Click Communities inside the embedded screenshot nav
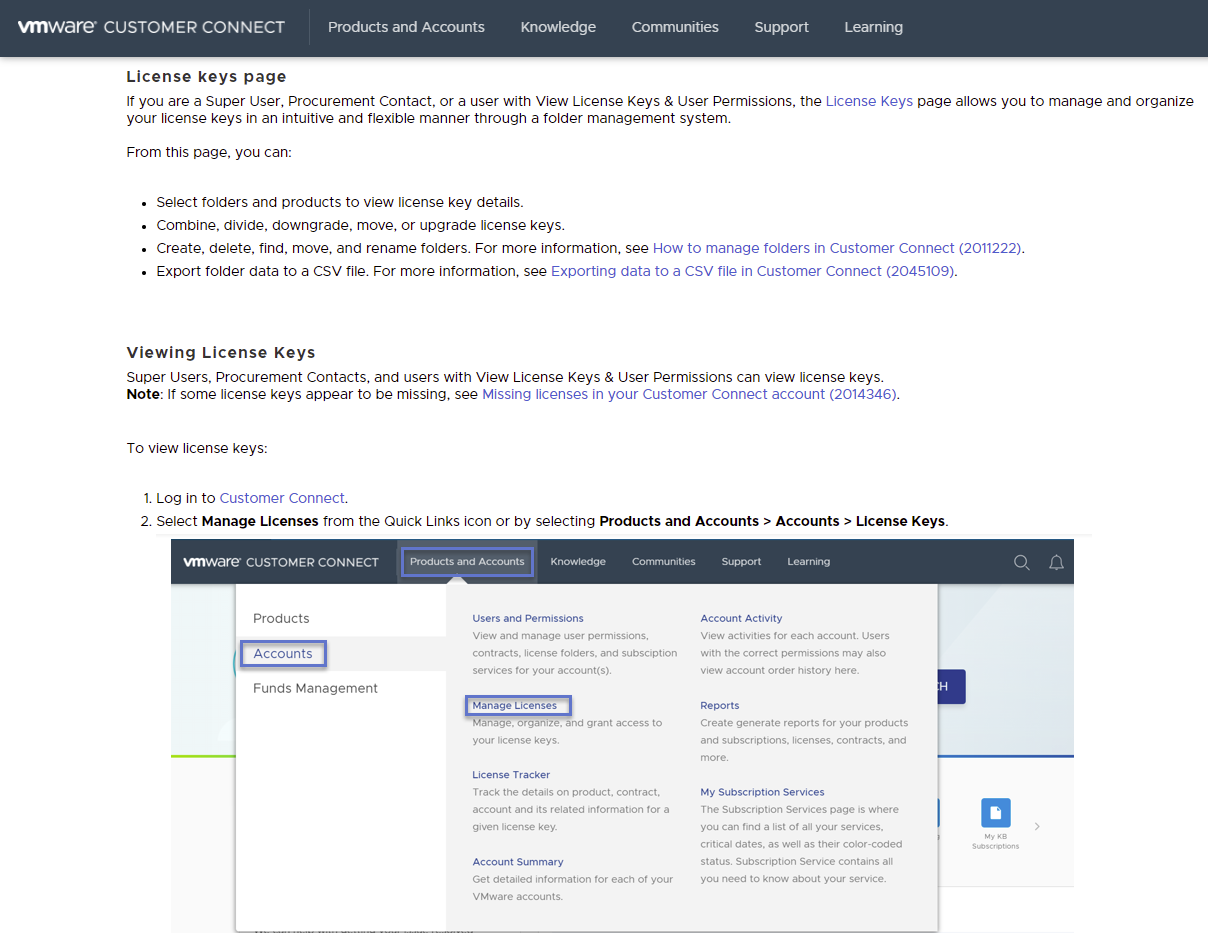 [x=664, y=562]
